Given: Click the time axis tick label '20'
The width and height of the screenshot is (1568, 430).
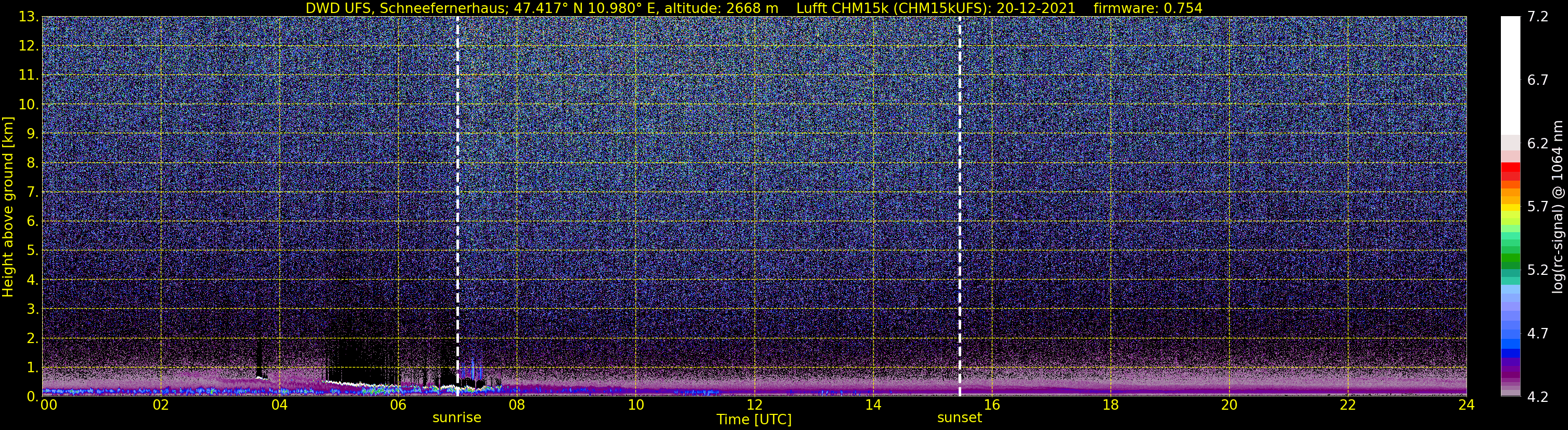Looking at the screenshot, I should (x=1229, y=405).
